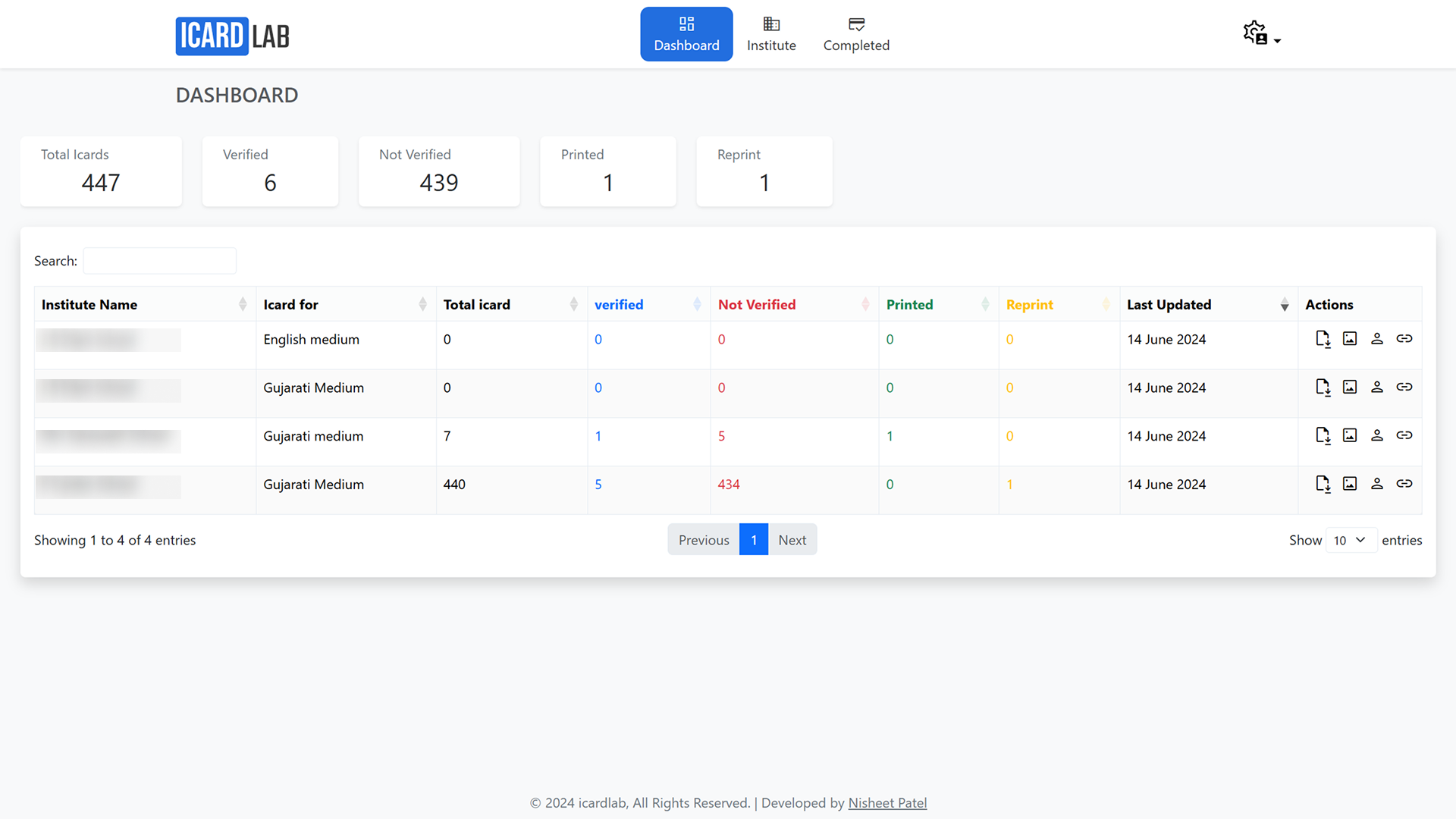Sort table by Icard for column
Image resolution: width=1456 pixels, height=819 pixels.
click(x=346, y=304)
